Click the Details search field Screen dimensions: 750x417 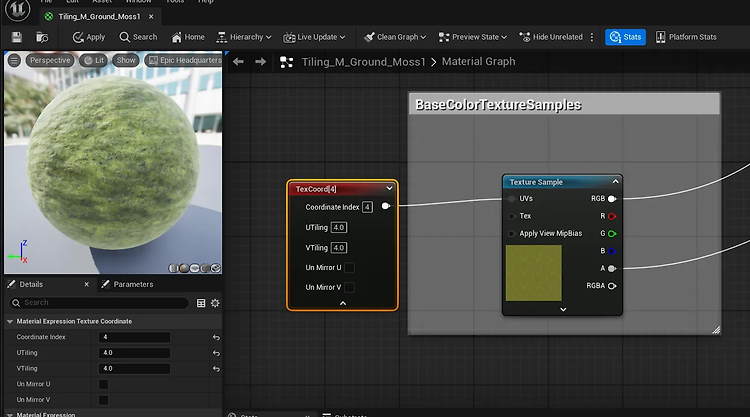coord(99,303)
